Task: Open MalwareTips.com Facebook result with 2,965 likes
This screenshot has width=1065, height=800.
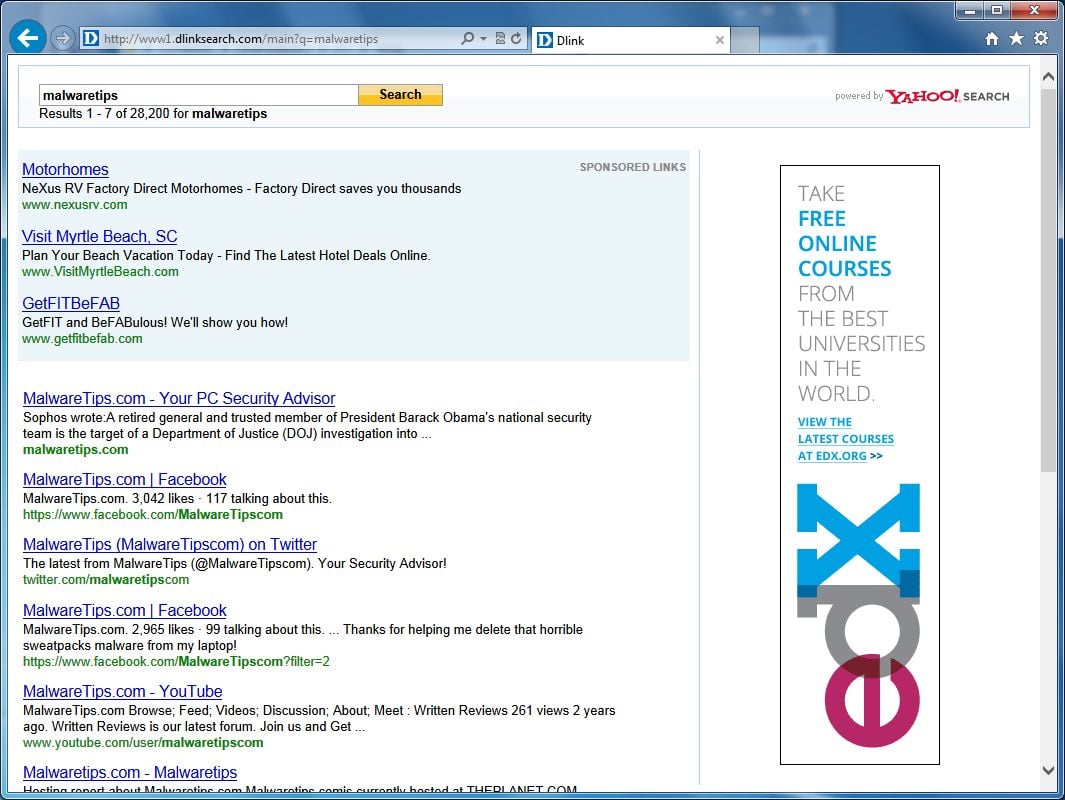Action: coord(125,611)
